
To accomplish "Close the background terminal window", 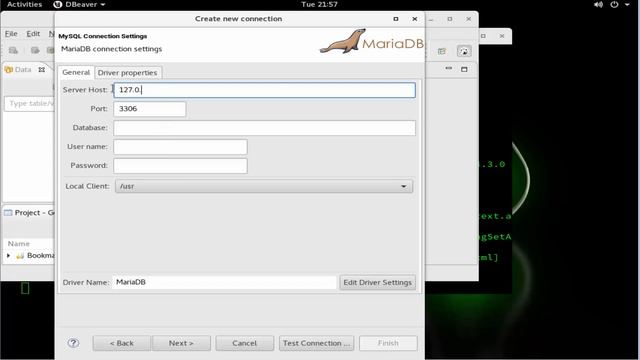I will click(x=502, y=36).
